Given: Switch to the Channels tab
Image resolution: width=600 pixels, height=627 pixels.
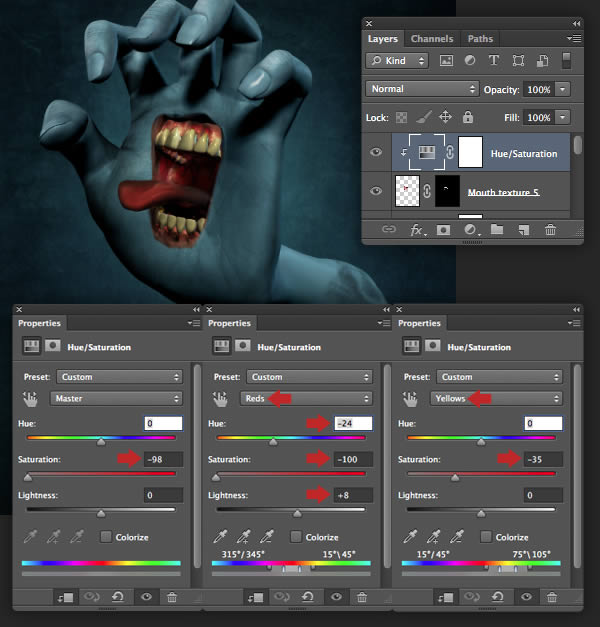Looking at the screenshot, I should (x=432, y=39).
